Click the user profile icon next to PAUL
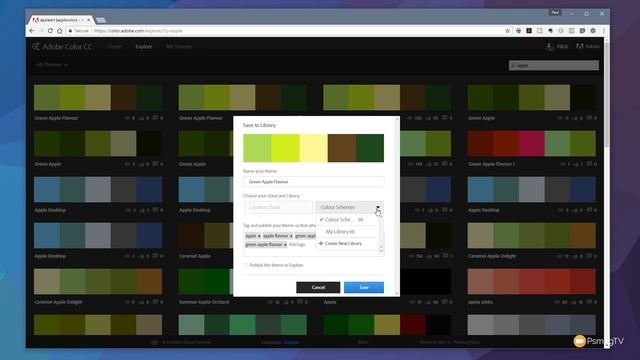The width and height of the screenshot is (640, 360). point(549,47)
